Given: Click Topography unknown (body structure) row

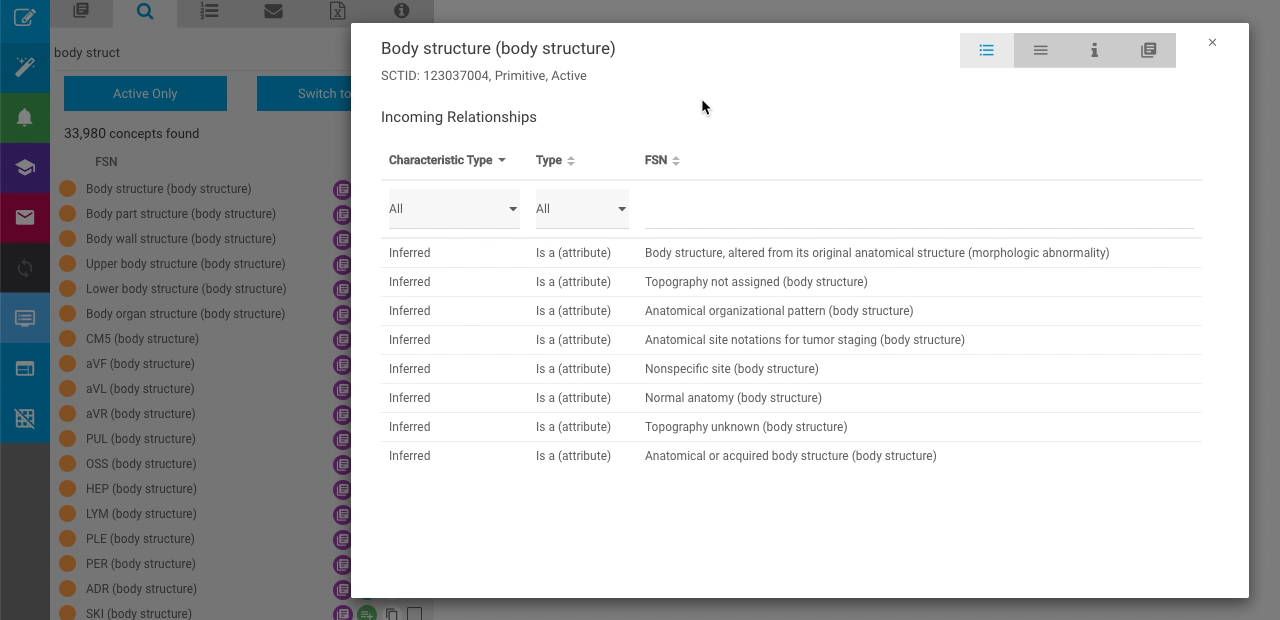Looking at the screenshot, I should click(x=791, y=427).
